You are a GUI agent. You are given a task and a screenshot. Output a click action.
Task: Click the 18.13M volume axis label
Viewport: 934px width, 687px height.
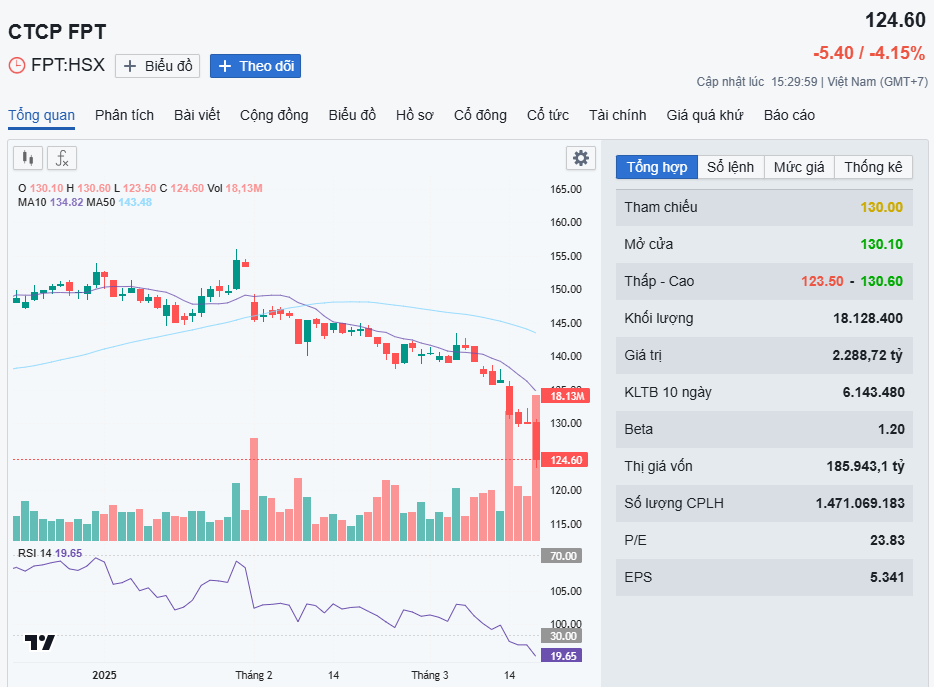tap(566, 396)
